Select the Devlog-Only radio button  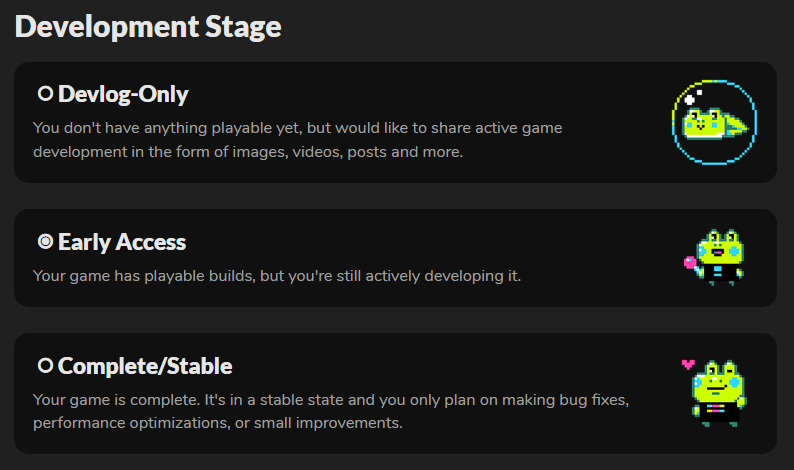click(x=45, y=94)
